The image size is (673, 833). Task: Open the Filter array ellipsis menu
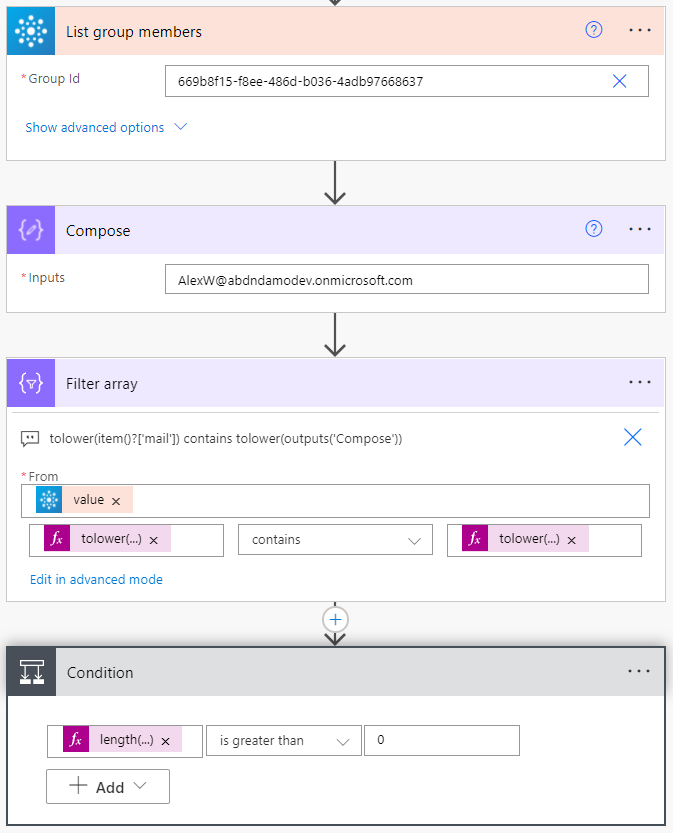(639, 381)
